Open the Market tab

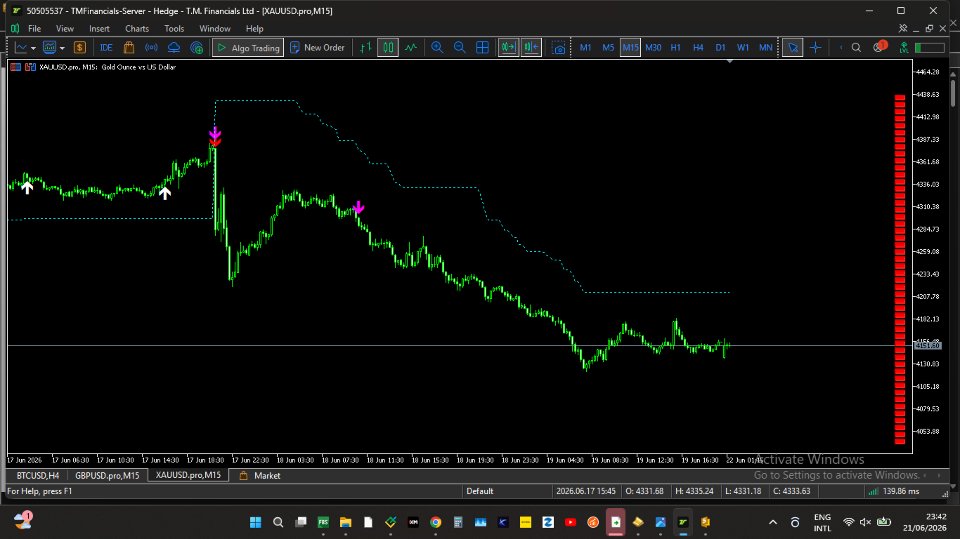260,475
